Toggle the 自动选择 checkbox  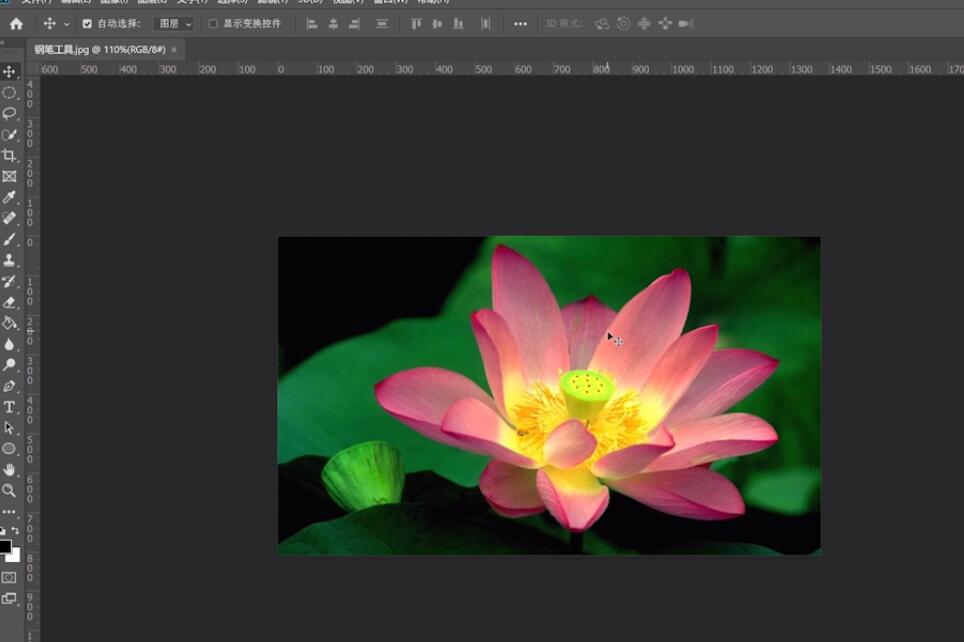[87, 24]
